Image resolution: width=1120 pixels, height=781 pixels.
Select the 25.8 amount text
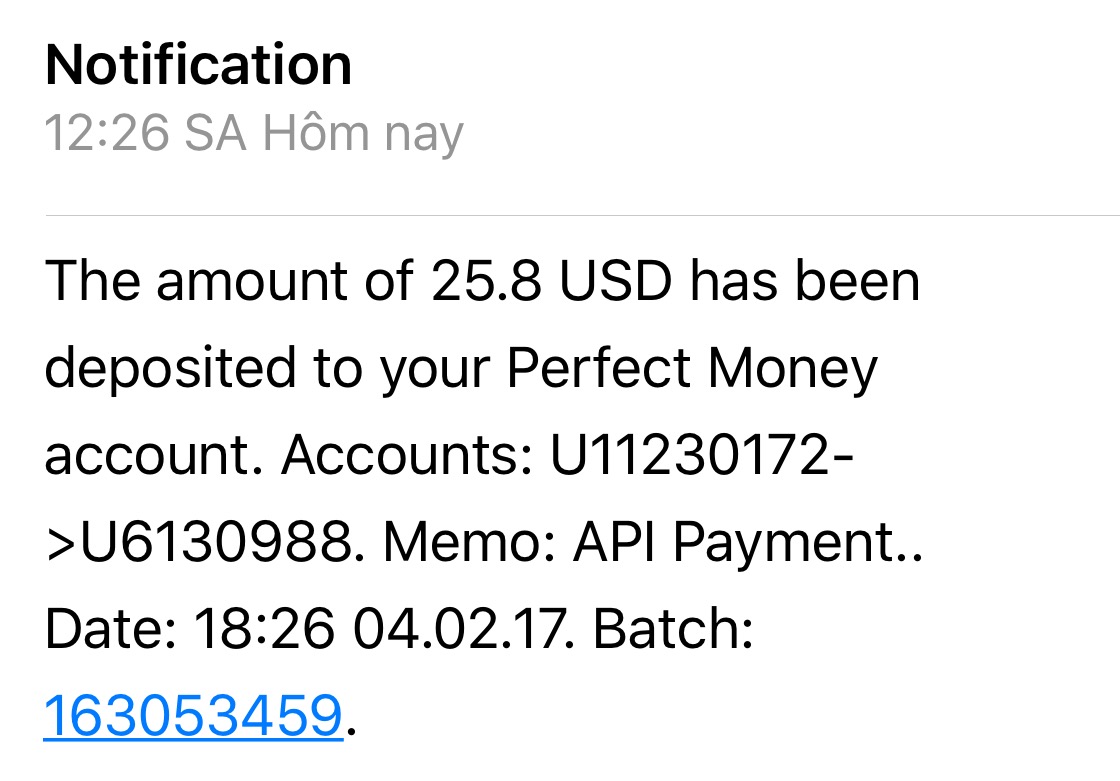[x=488, y=282]
